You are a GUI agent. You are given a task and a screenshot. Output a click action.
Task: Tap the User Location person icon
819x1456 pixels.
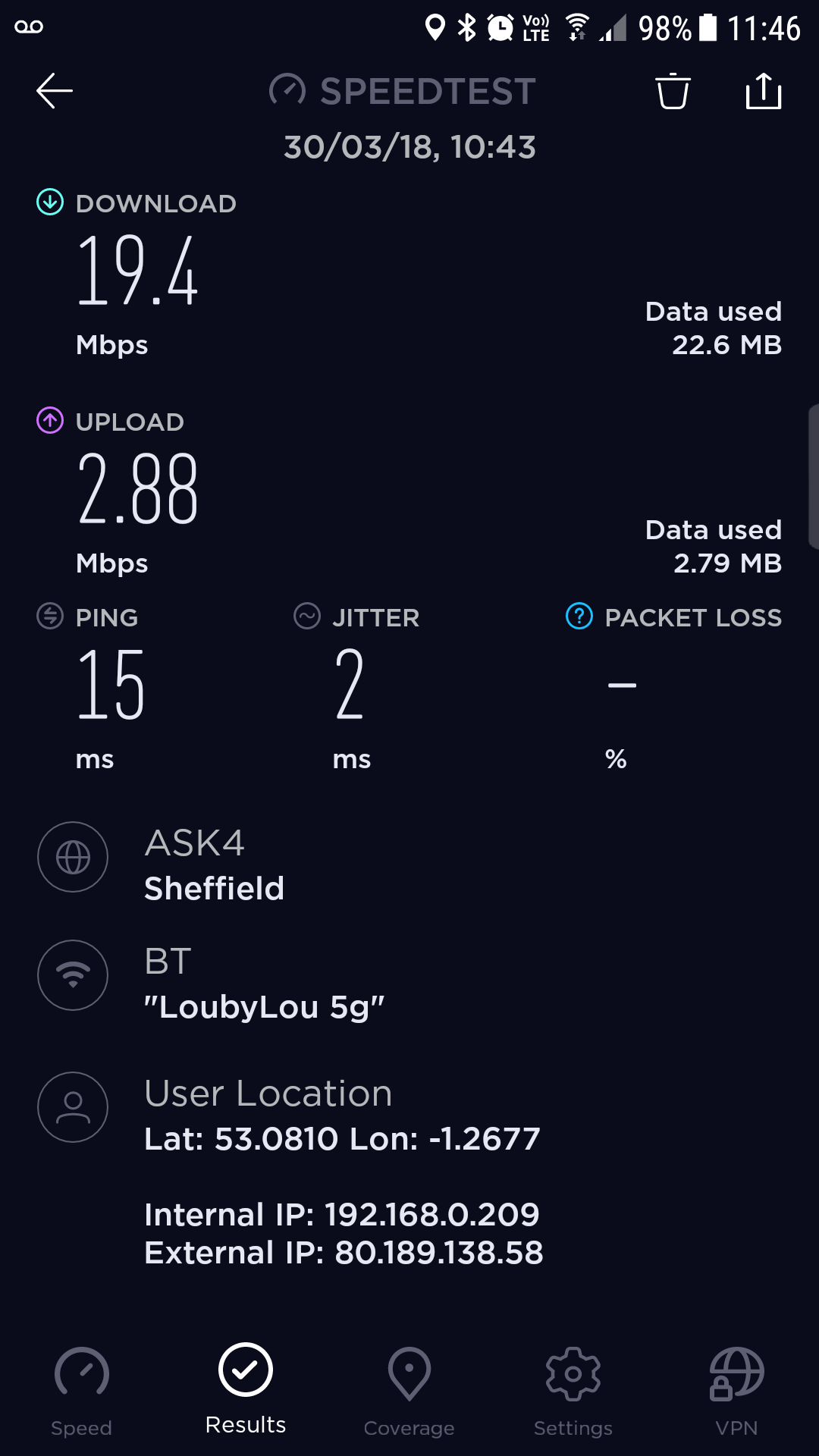(73, 1107)
